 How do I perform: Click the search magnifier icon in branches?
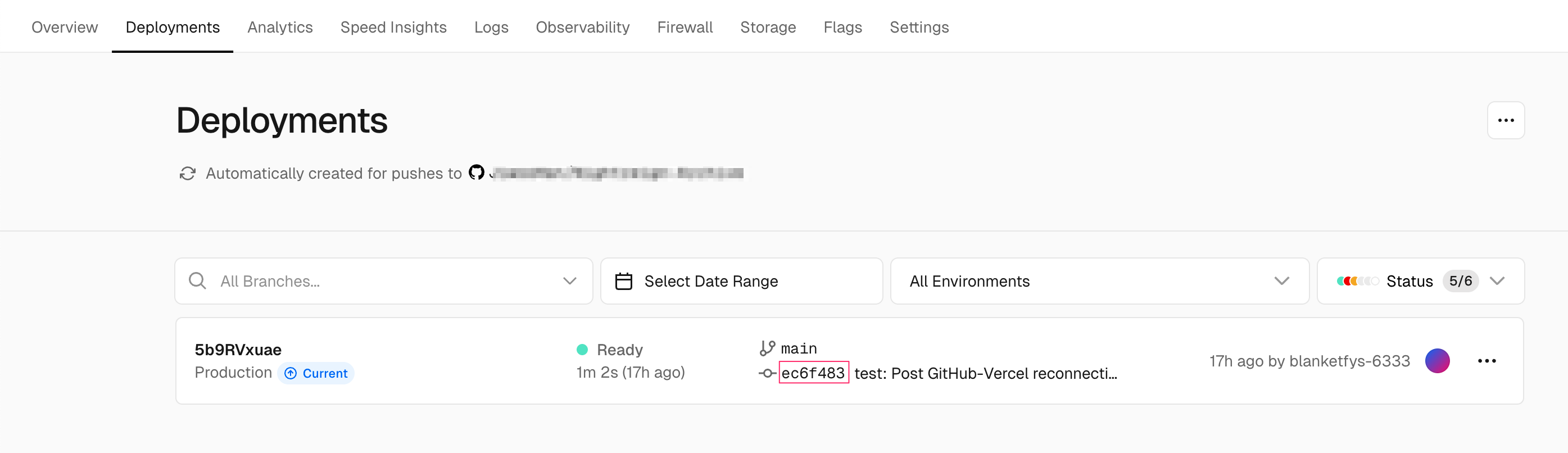(x=197, y=280)
